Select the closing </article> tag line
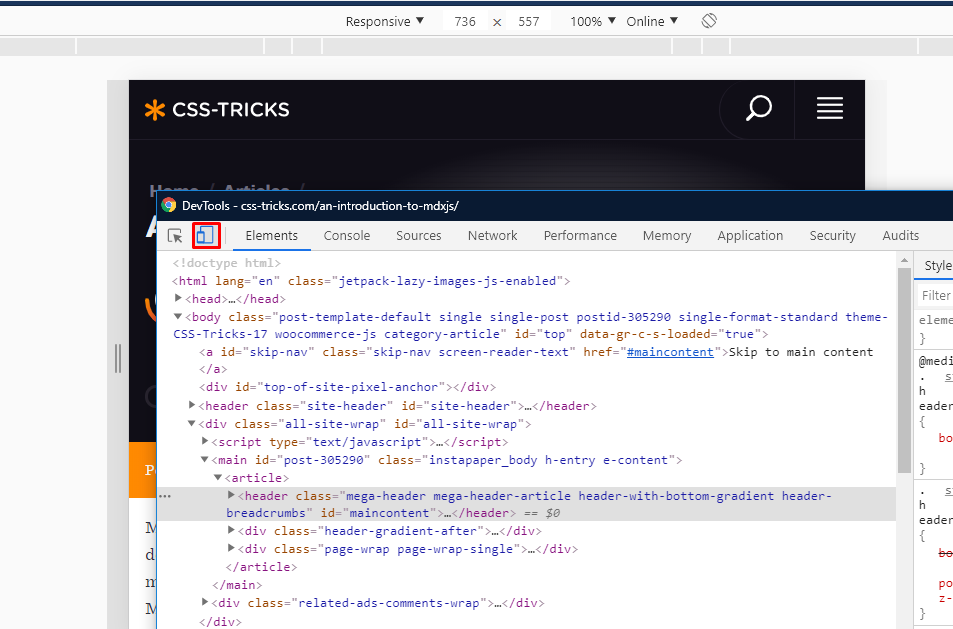 pyautogui.click(x=261, y=566)
